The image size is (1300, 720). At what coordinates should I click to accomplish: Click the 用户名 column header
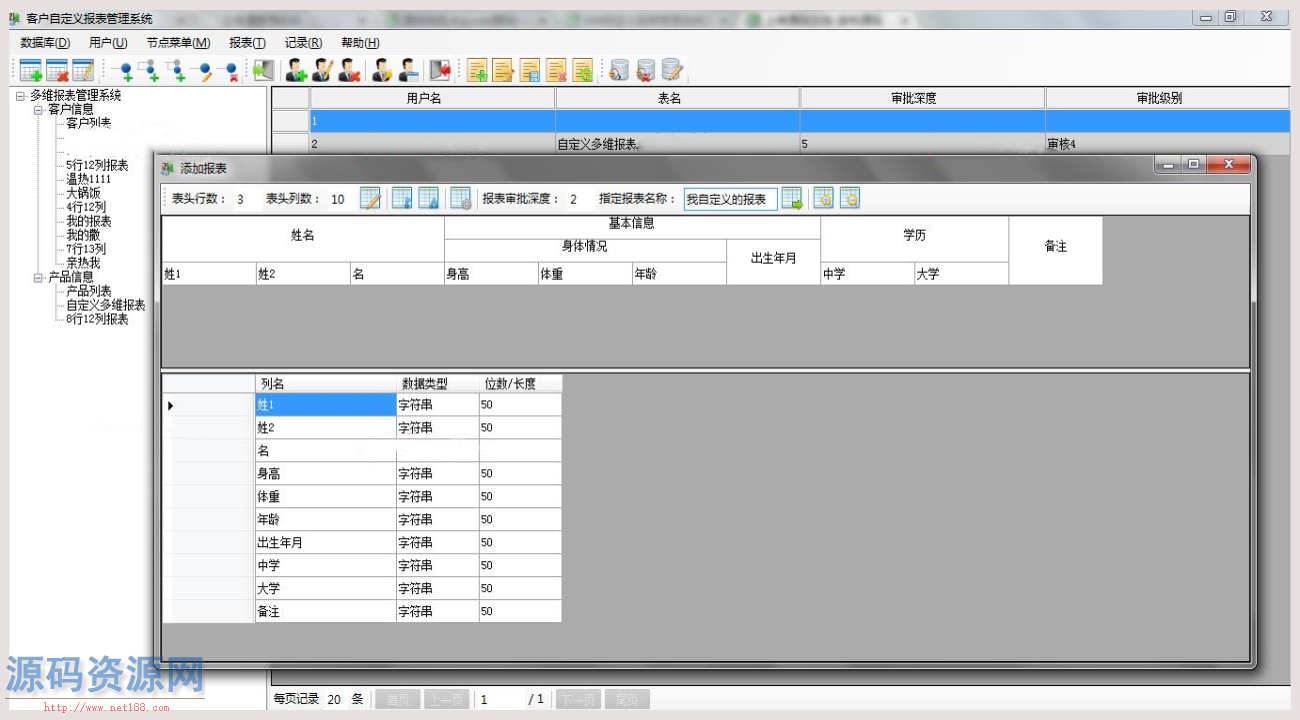432,98
